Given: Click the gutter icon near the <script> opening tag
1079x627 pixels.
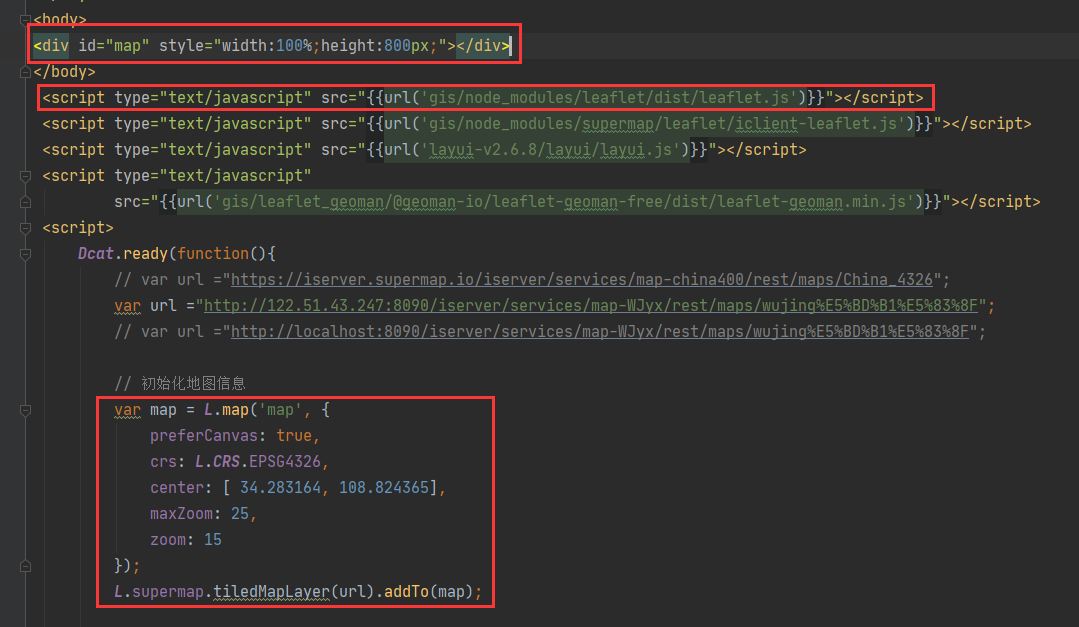Looking at the screenshot, I should pos(25,227).
